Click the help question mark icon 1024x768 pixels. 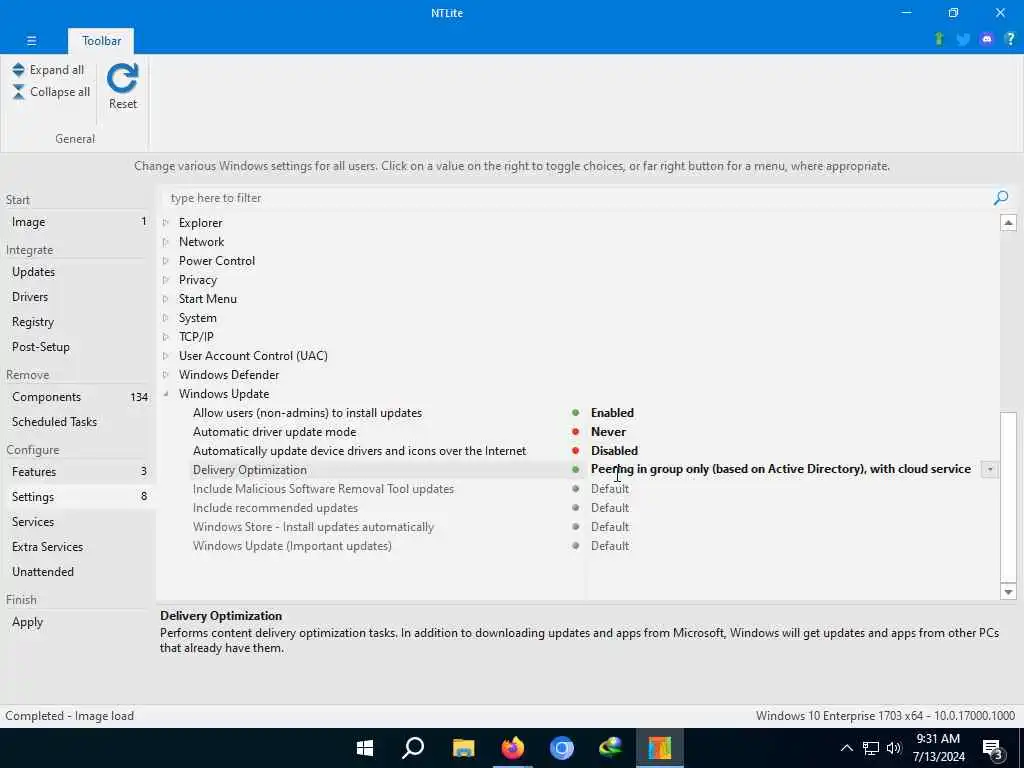pos(1010,40)
